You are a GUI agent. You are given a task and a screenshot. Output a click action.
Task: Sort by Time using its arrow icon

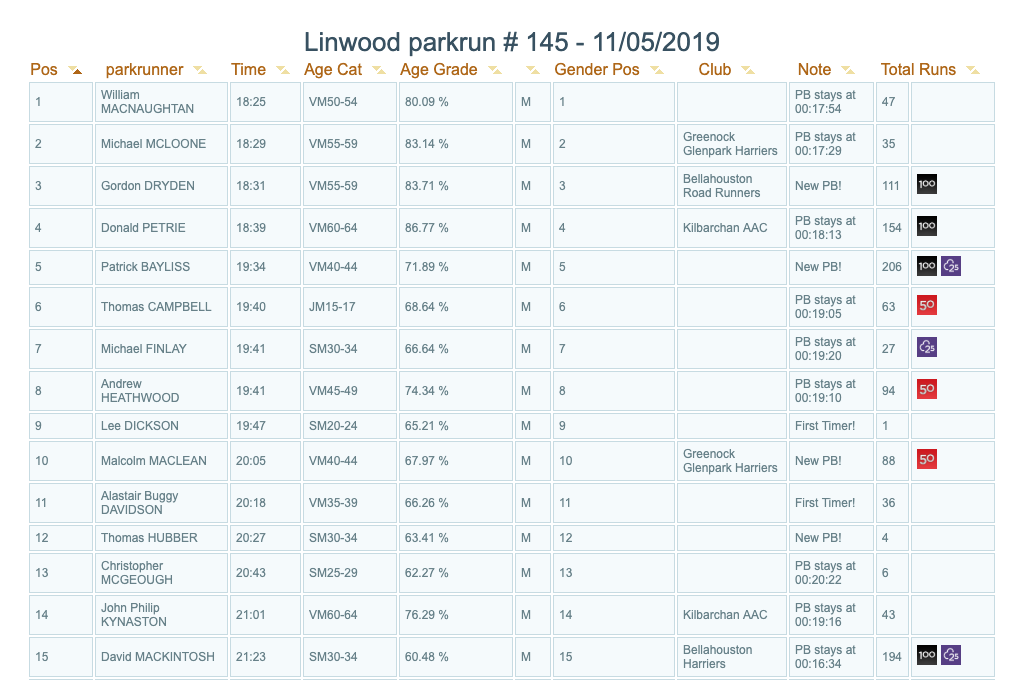click(283, 71)
